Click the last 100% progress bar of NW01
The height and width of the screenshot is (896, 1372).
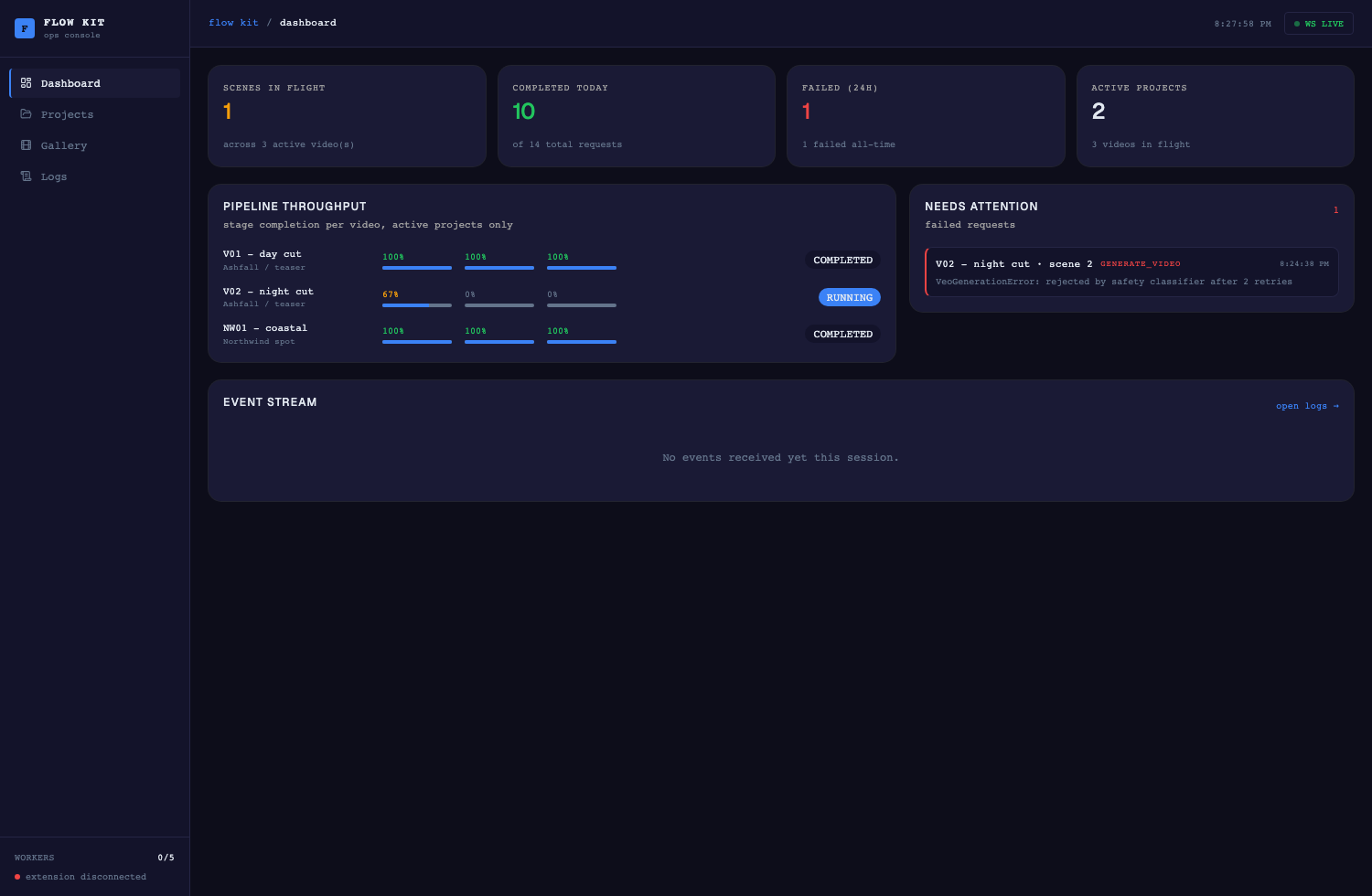point(582,342)
